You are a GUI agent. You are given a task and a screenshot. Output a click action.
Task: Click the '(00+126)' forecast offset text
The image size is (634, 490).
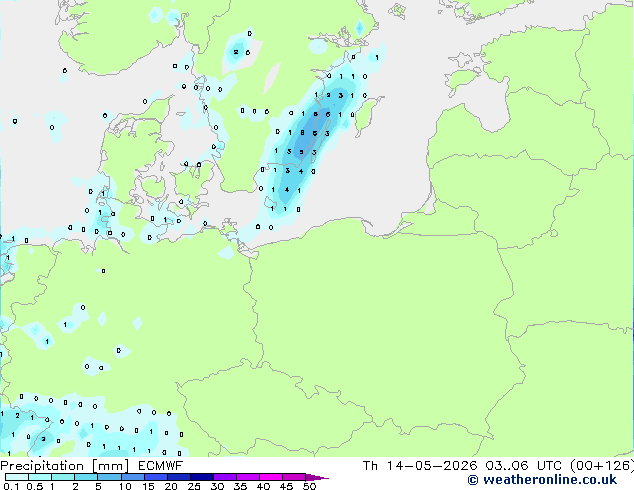tap(602, 466)
